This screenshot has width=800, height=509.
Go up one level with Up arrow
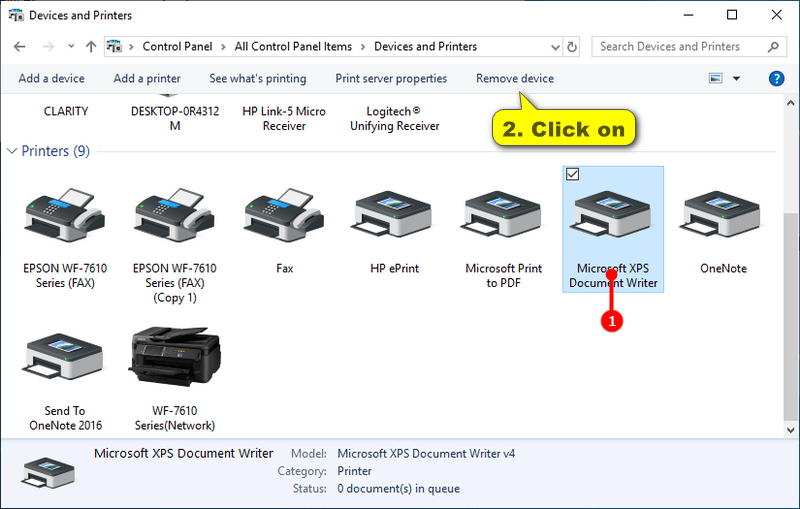tap(91, 47)
